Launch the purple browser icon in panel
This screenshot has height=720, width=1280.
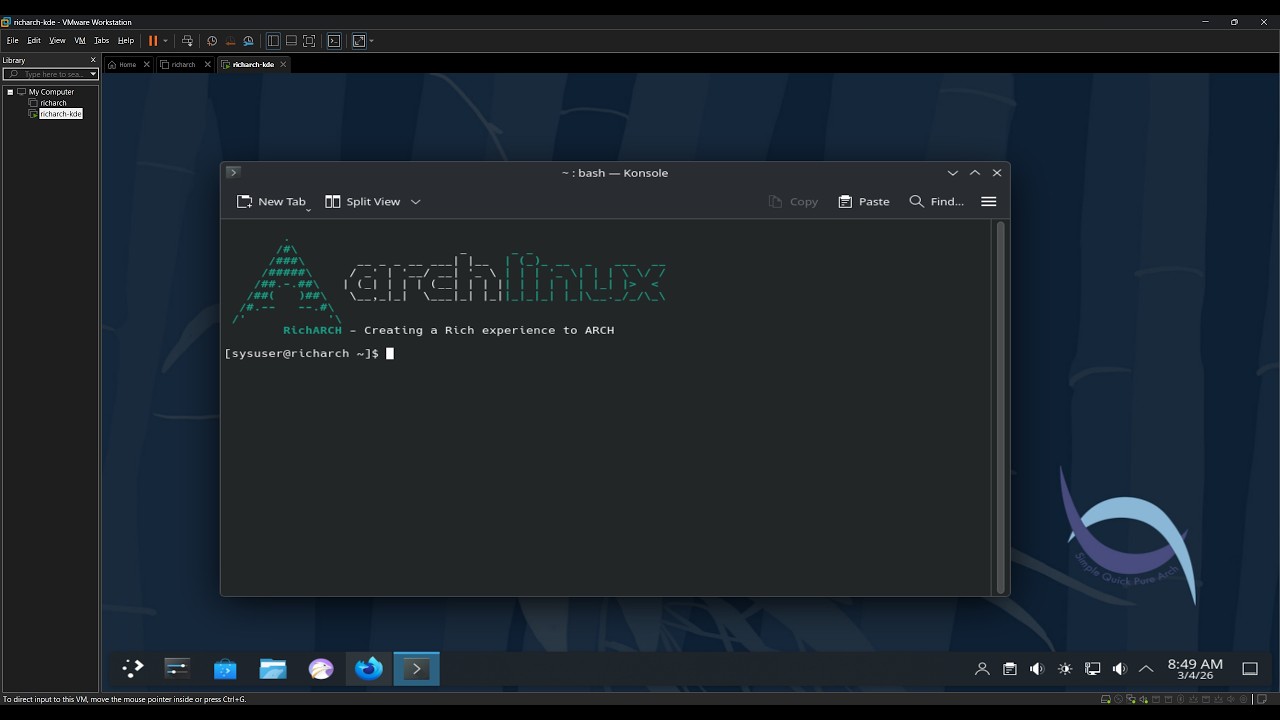coord(321,669)
